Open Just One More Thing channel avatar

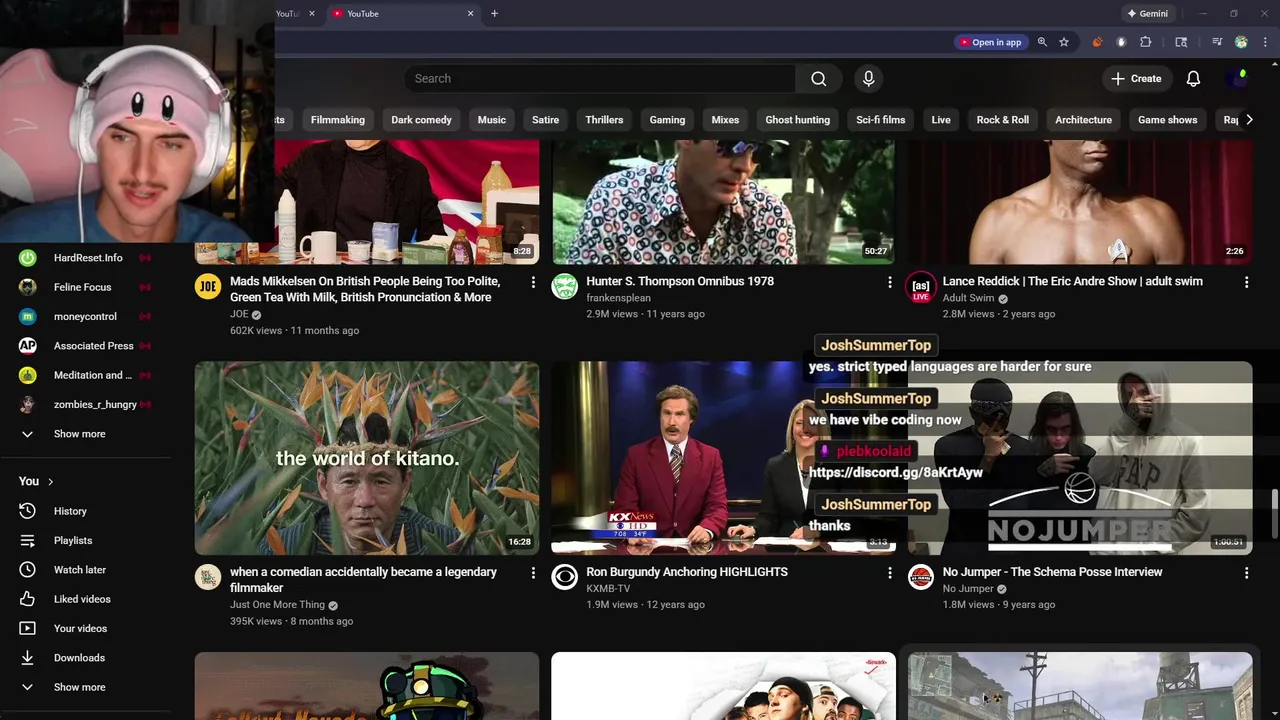tap(208, 577)
